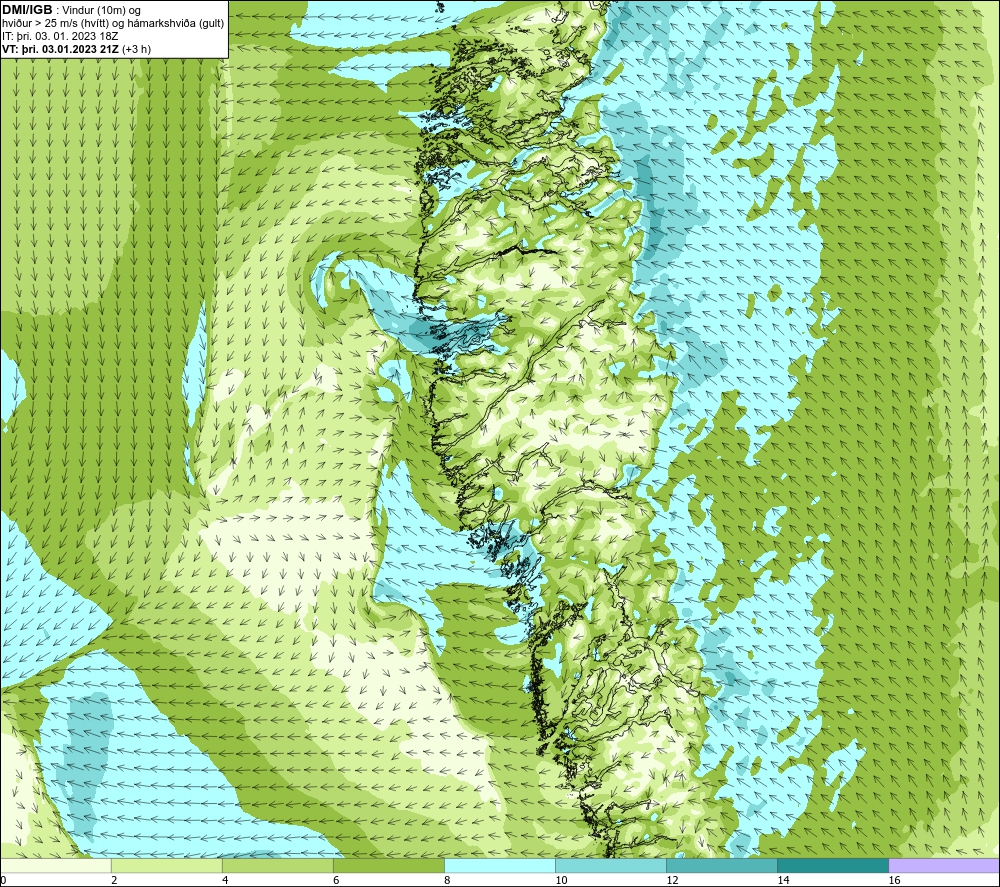
Task: Click the scale label "2"
Action: pos(114,880)
